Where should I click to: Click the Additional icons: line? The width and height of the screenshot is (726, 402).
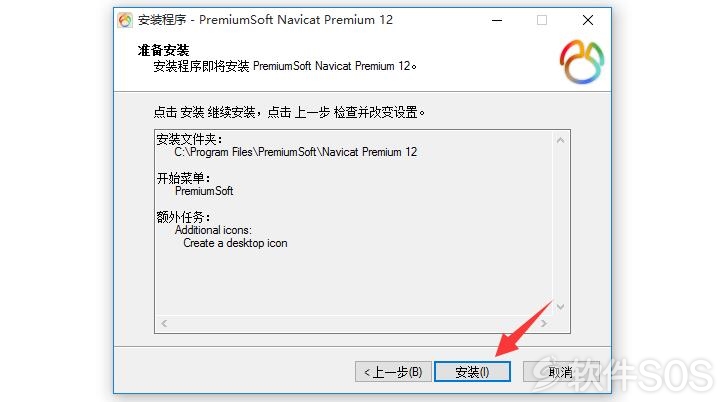click(x=213, y=230)
